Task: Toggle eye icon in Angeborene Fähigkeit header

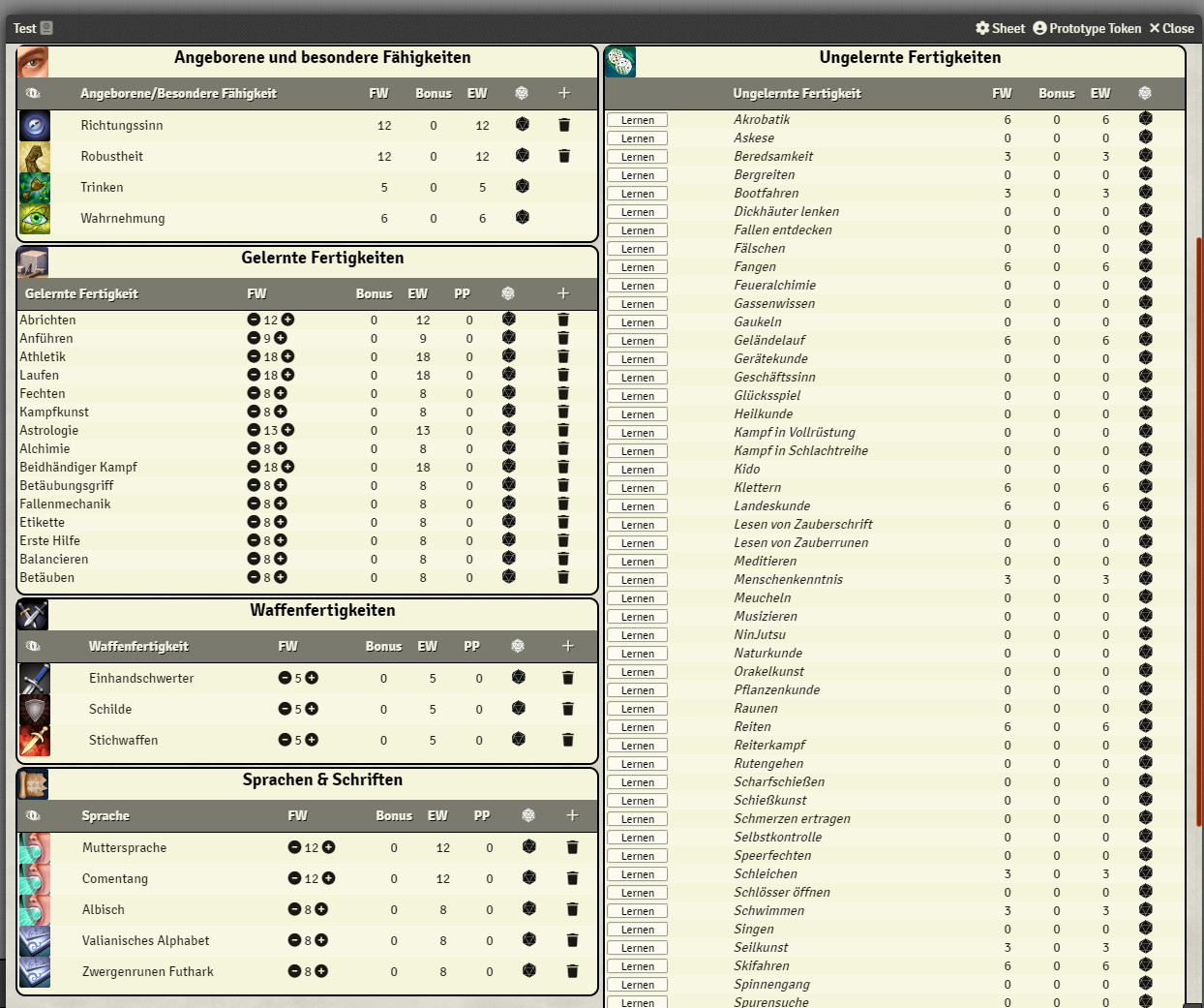Action: tap(33, 93)
